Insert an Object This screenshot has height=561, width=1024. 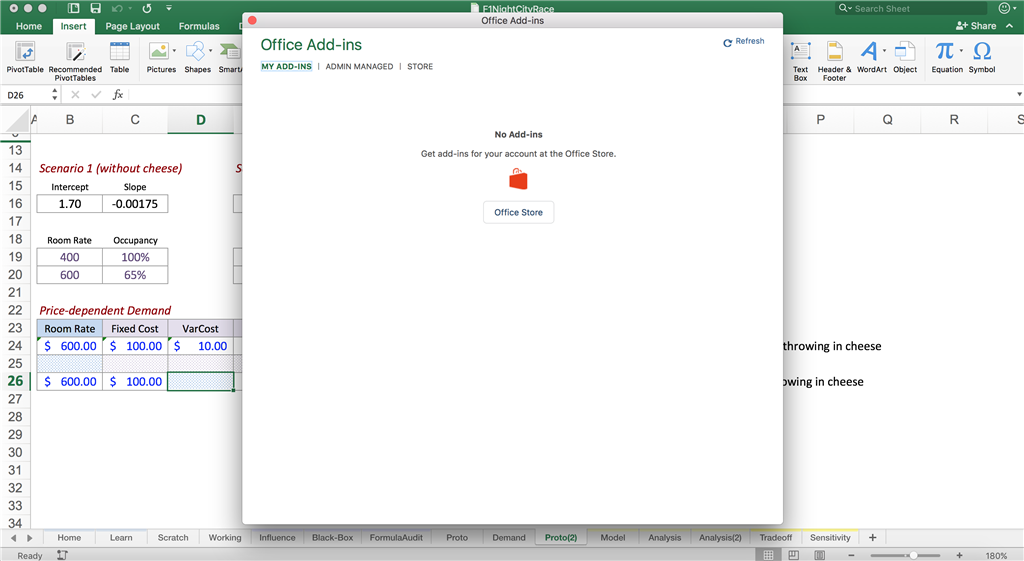tap(905, 57)
